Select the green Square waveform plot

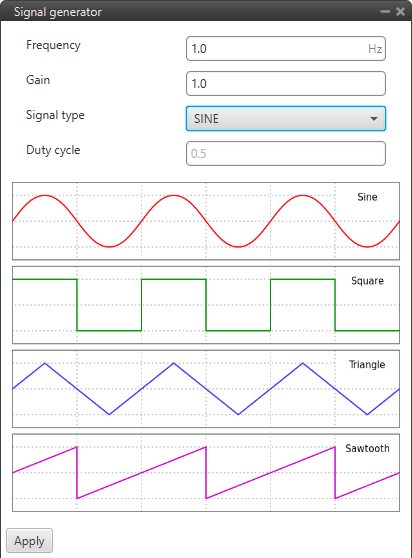click(x=206, y=305)
